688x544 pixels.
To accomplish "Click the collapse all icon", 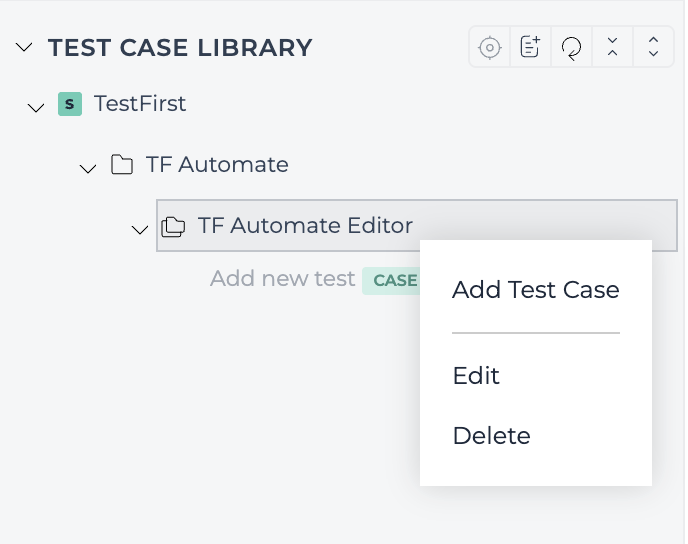I will (x=613, y=47).
